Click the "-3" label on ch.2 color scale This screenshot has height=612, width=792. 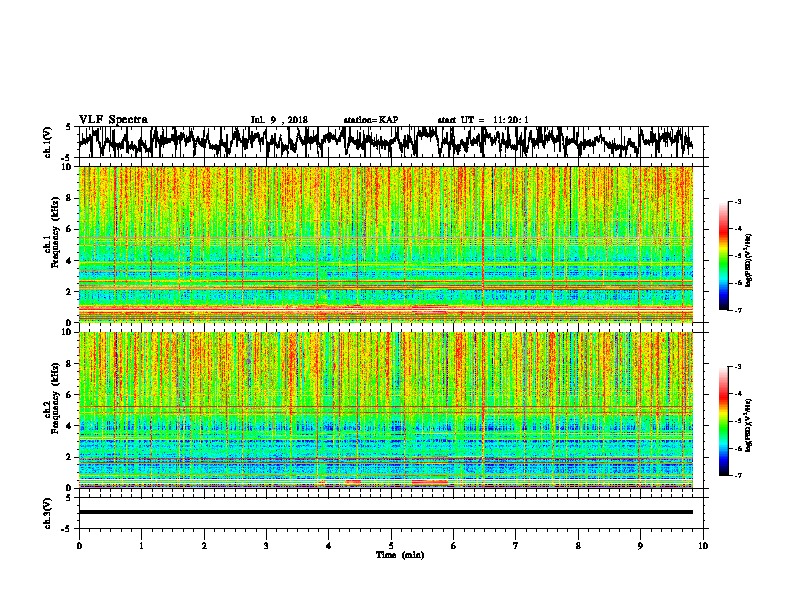737,367
